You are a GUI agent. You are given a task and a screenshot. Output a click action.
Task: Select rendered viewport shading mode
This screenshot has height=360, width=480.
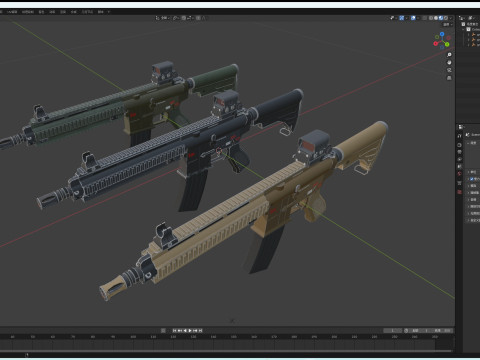(x=446, y=18)
